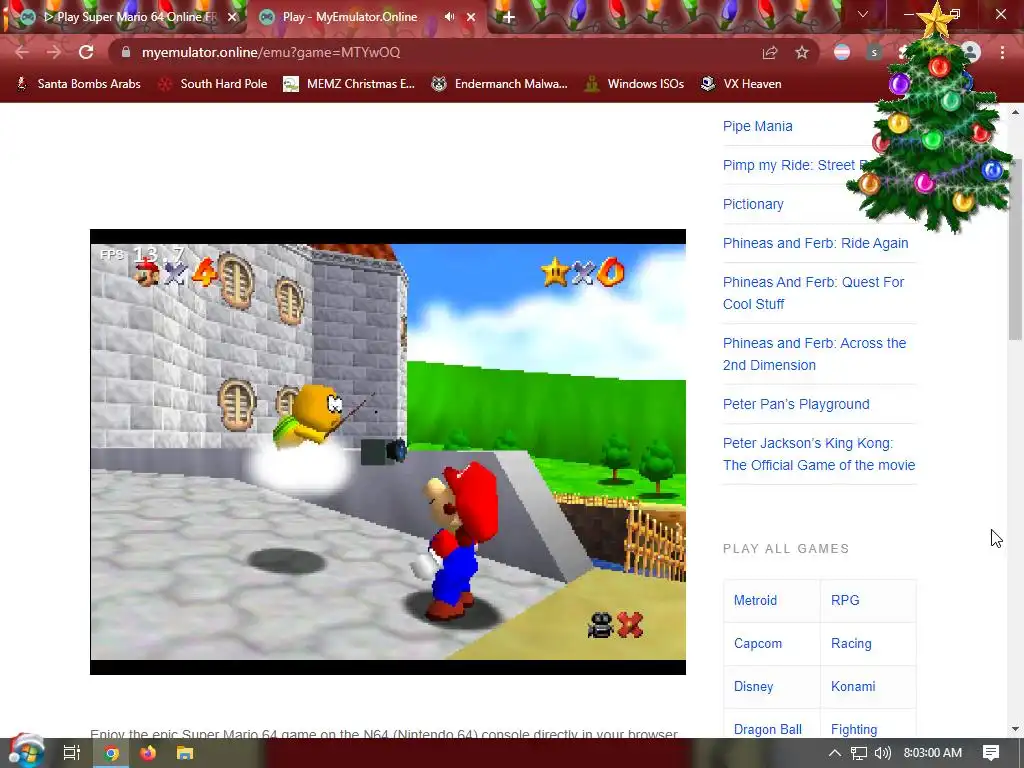This screenshot has width=1024, height=768.
Task: Click the Mario 64 emulator game screen
Action: click(388, 452)
